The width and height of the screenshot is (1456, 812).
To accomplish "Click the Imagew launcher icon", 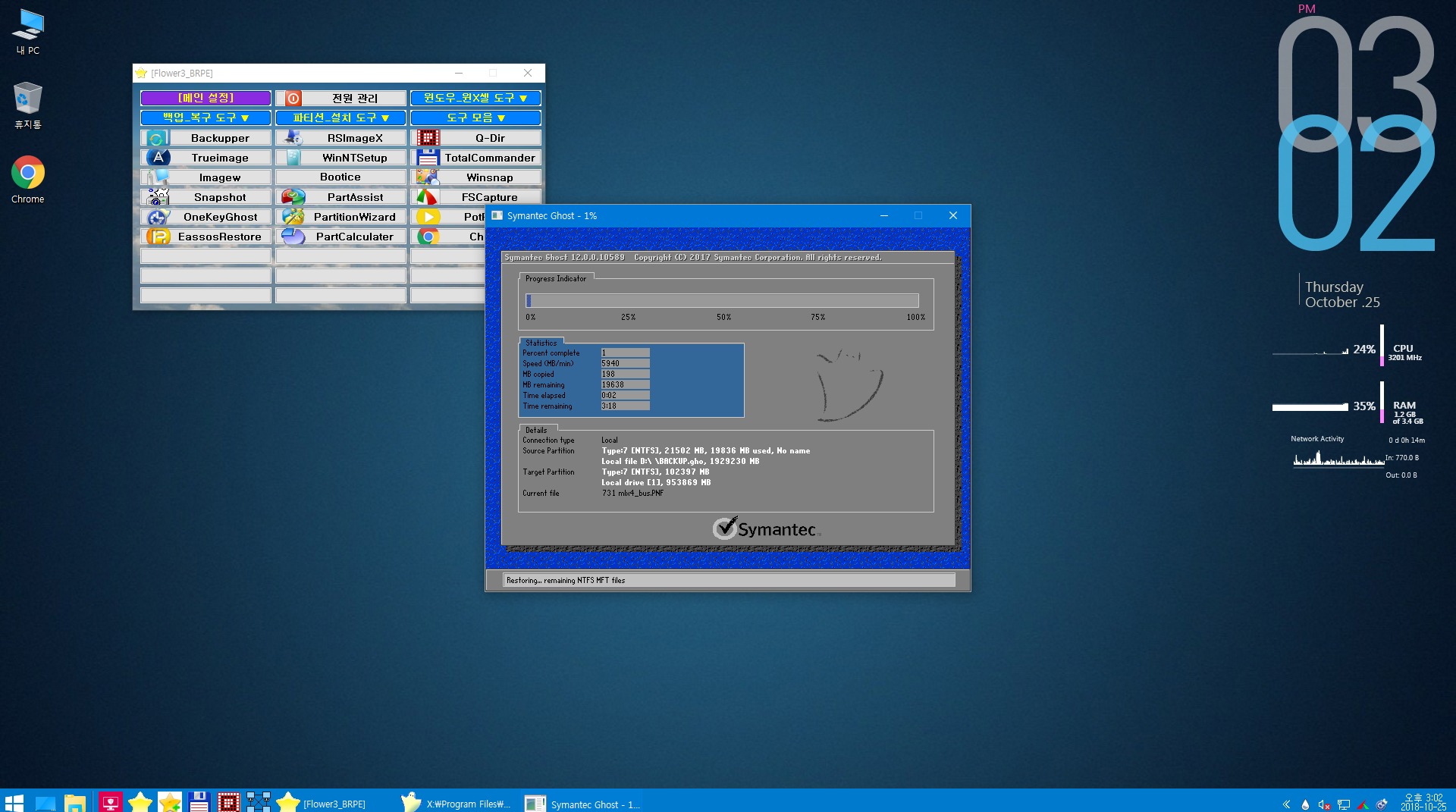I will [x=157, y=177].
